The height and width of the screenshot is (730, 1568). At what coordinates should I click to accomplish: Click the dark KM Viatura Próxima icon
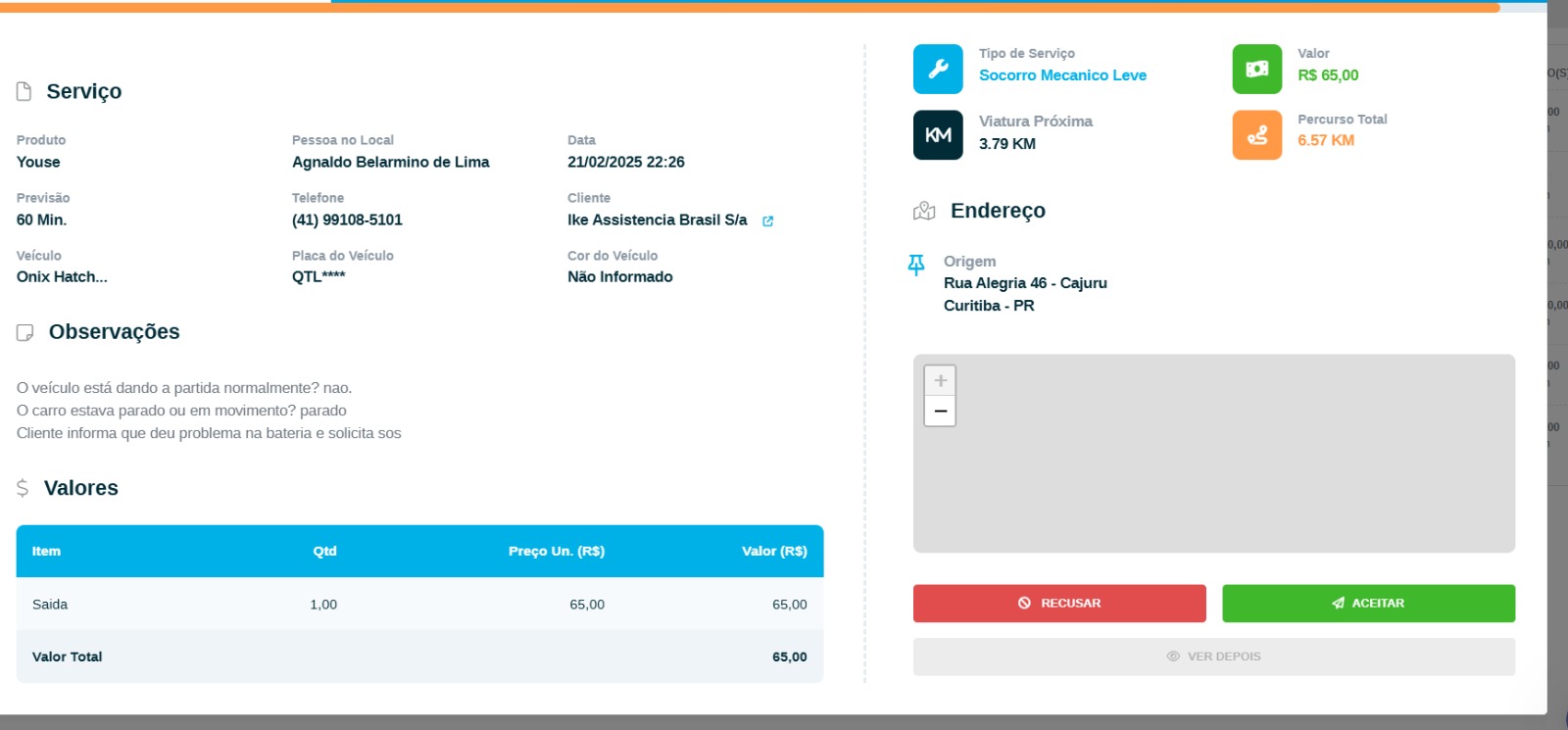point(938,135)
